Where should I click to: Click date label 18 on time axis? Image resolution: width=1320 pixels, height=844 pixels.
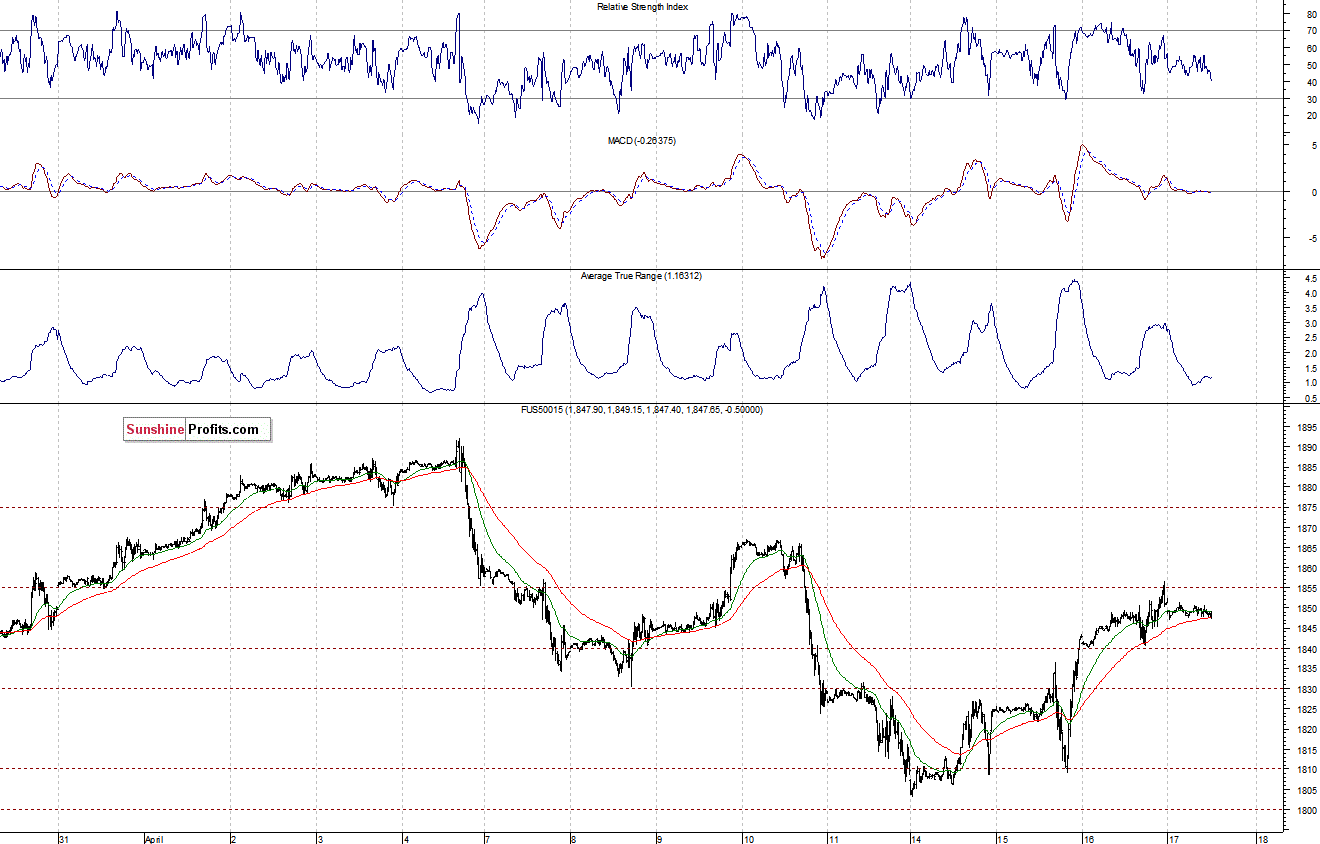(x=1262, y=838)
